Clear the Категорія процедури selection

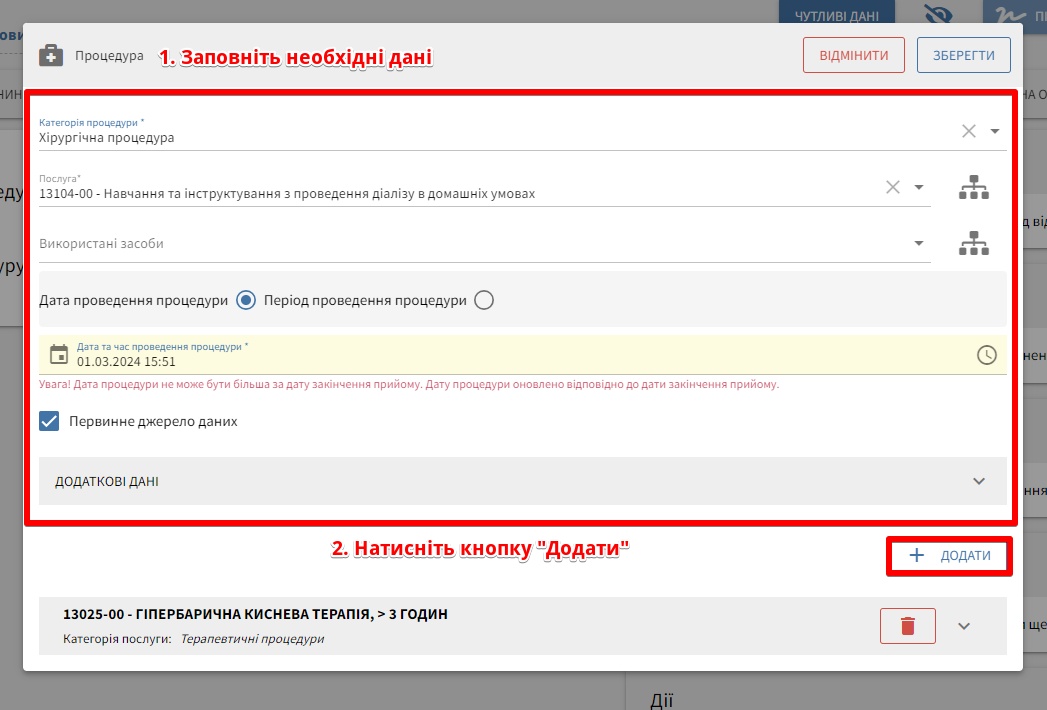[968, 131]
